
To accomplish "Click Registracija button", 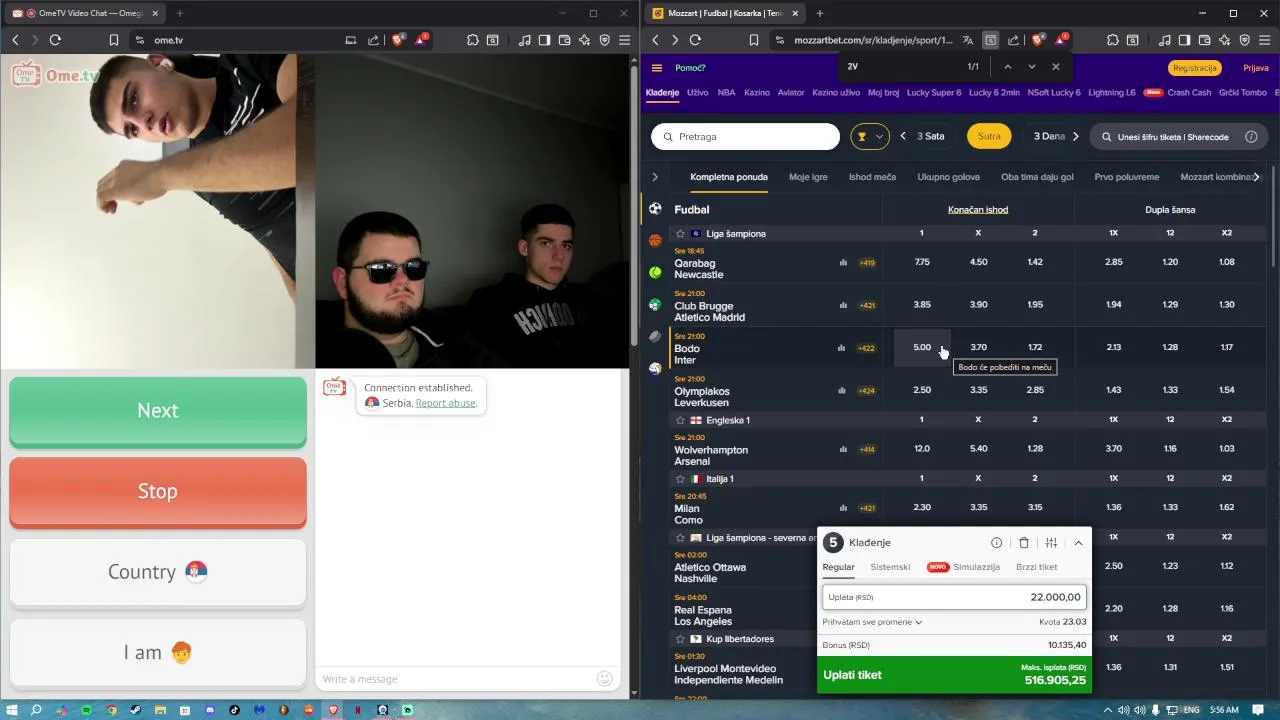I will [x=1195, y=68].
